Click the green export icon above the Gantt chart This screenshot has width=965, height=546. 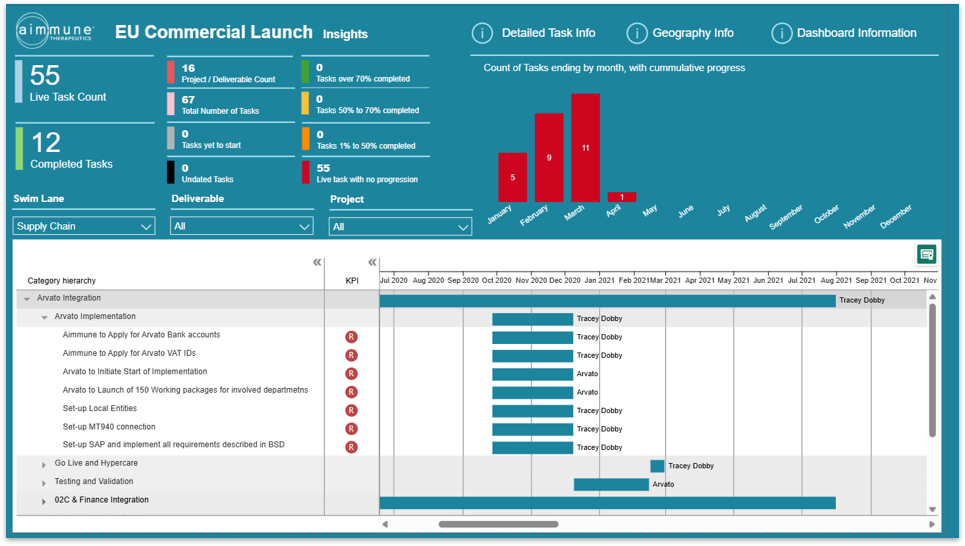(x=926, y=254)
